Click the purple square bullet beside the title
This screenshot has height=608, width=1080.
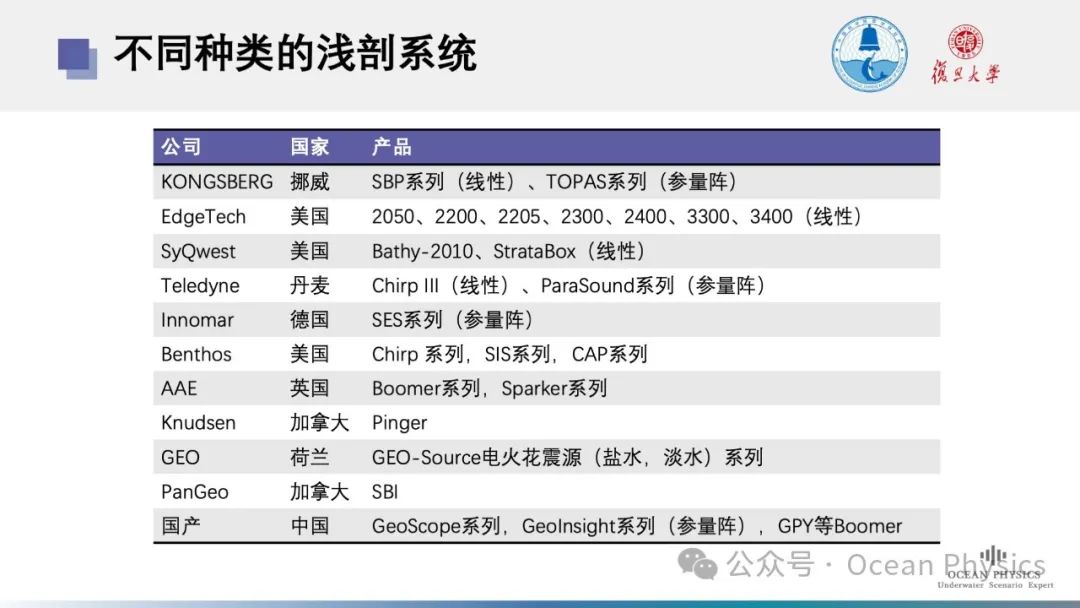pyautogui.click(x=77, y=57)
